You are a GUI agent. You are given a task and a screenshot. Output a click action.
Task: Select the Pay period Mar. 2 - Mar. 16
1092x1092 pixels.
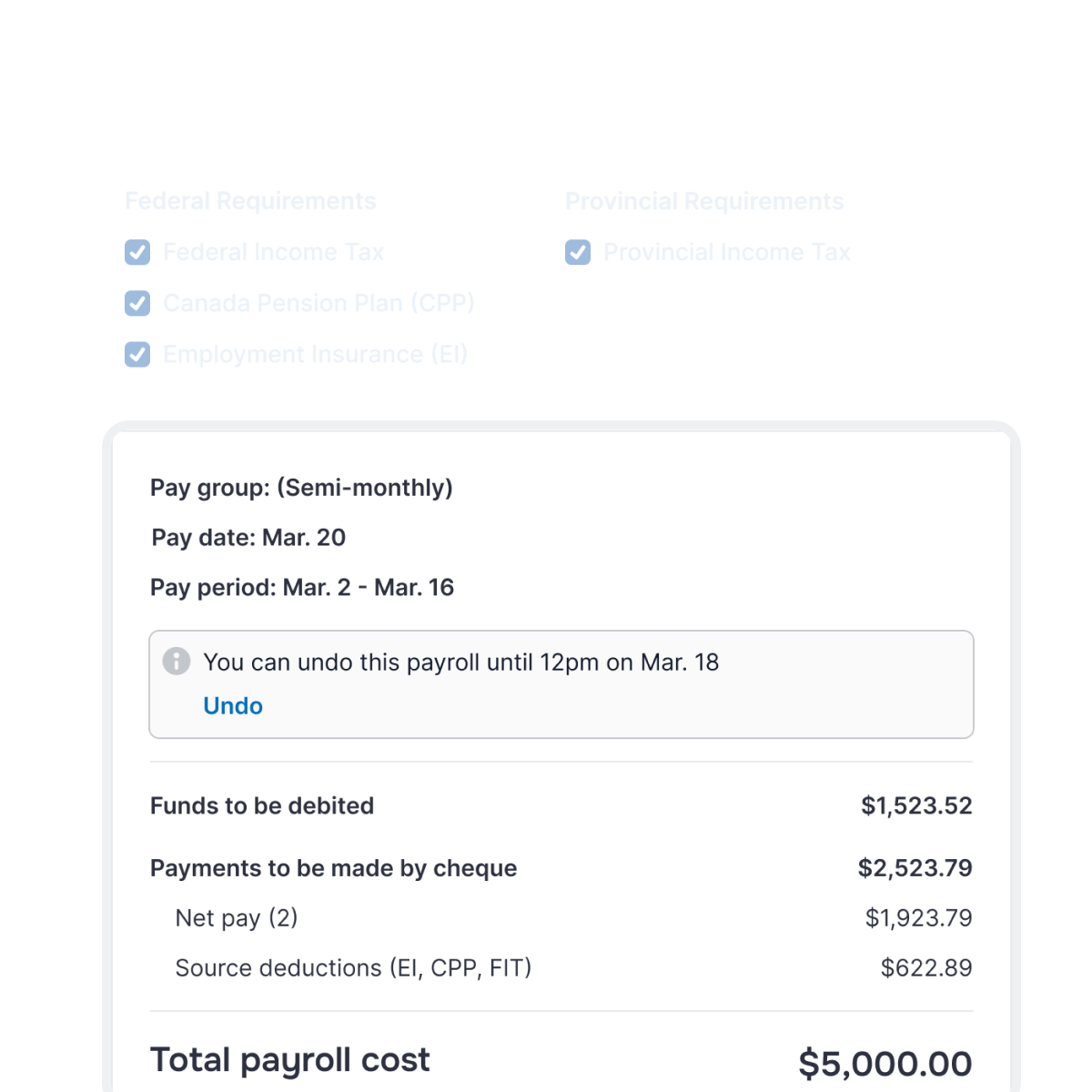(x=303, y=588)
